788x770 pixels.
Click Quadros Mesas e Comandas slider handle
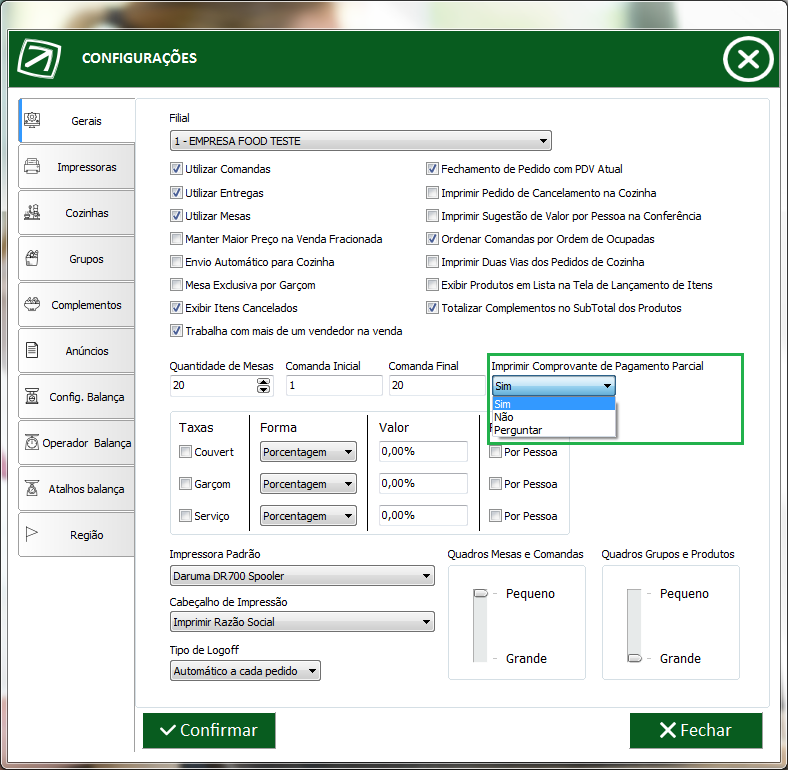click(x=480, y=594)
